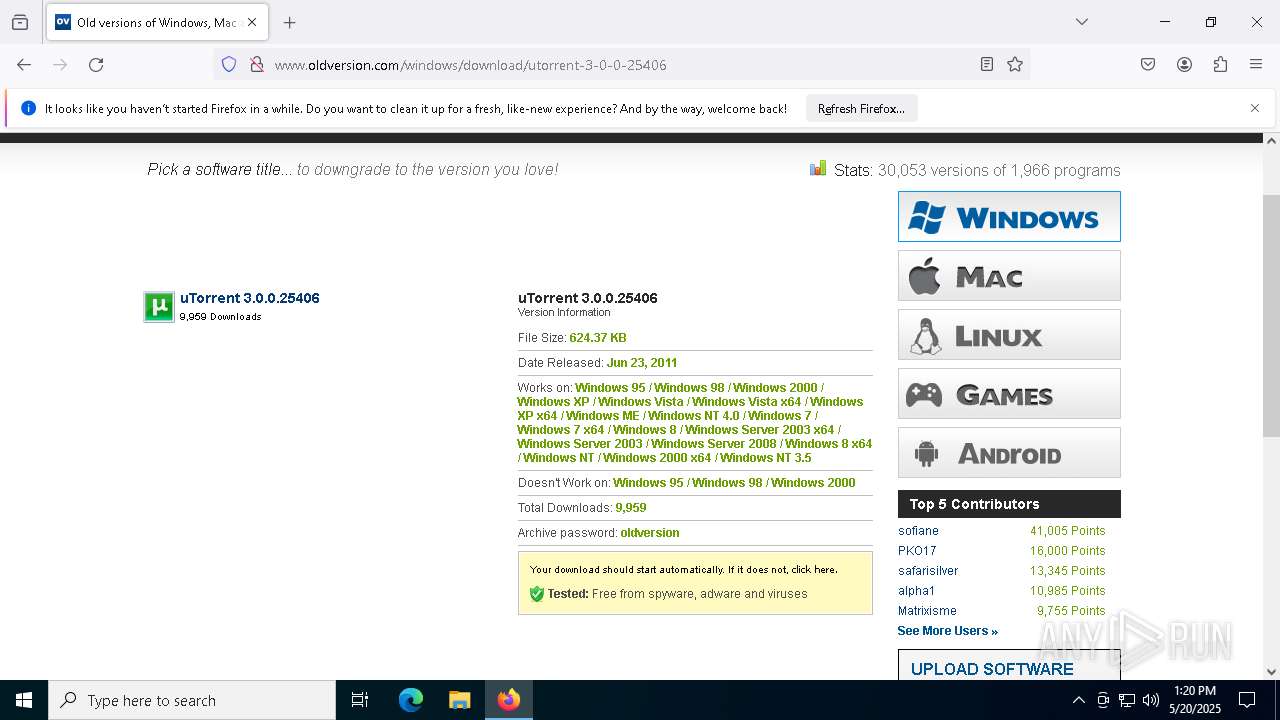Click the scrollbar down arrow

pyautogui.click(x=1271, y=672)
